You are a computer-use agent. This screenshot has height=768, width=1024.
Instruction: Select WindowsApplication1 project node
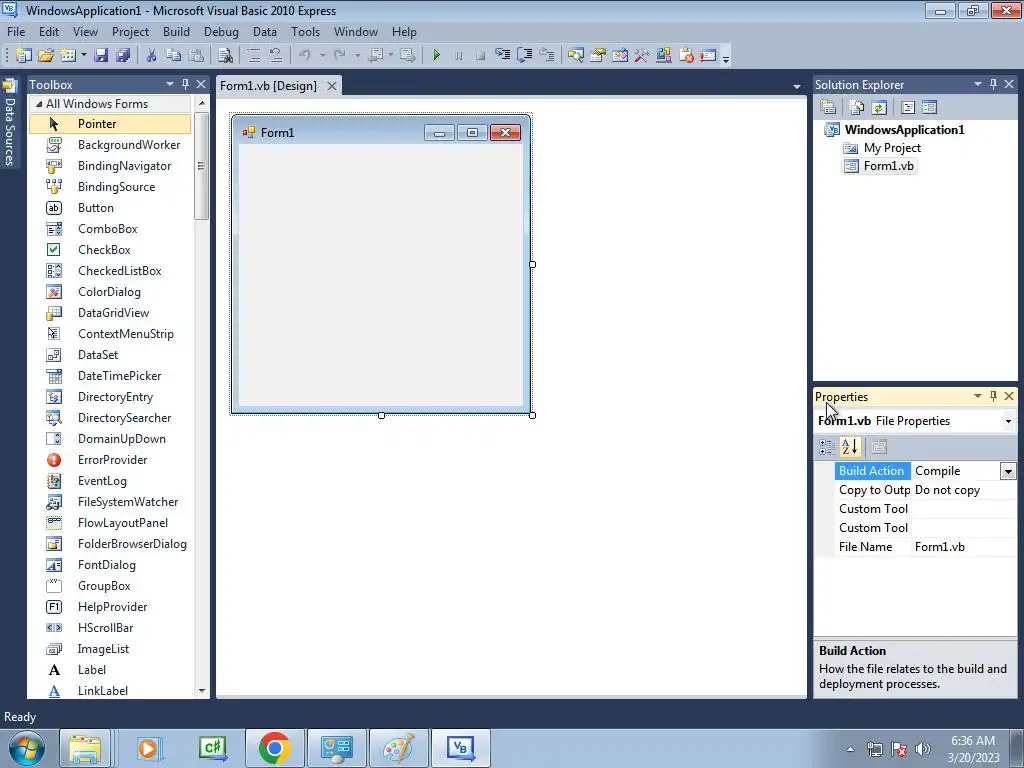pos(904,129)
